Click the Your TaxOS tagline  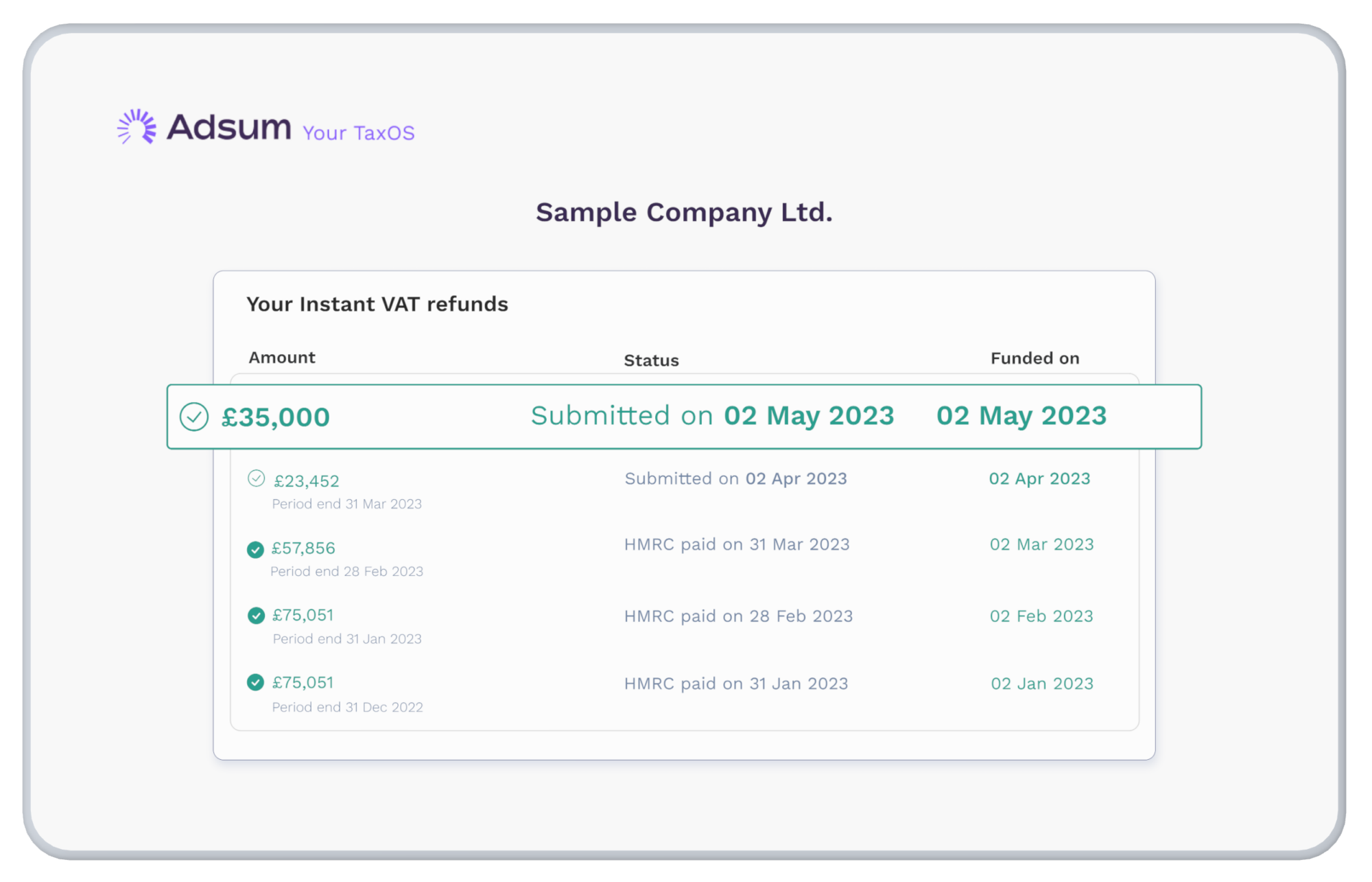tap(358, 133)
